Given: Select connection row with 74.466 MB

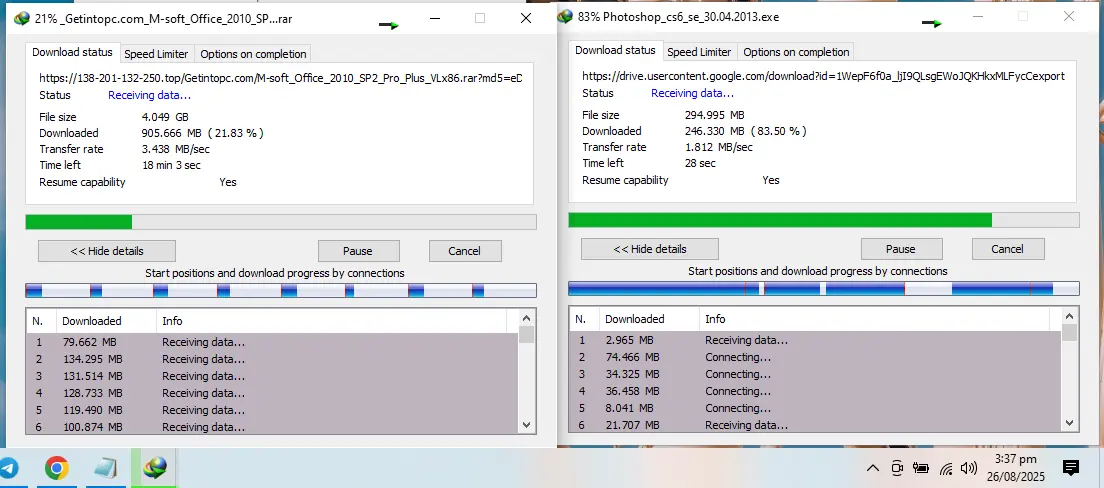Looking at the screenshot, I should [x=816, y=357].
